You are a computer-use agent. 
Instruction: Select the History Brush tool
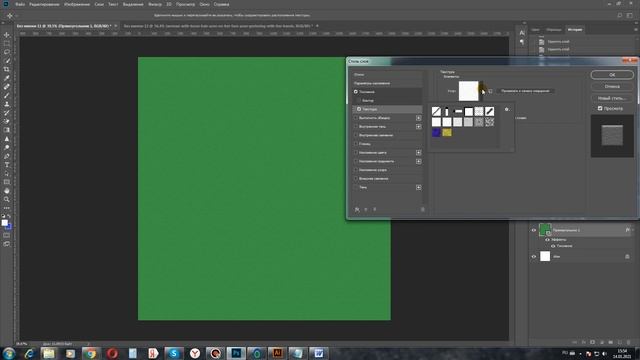click(7, 113)
